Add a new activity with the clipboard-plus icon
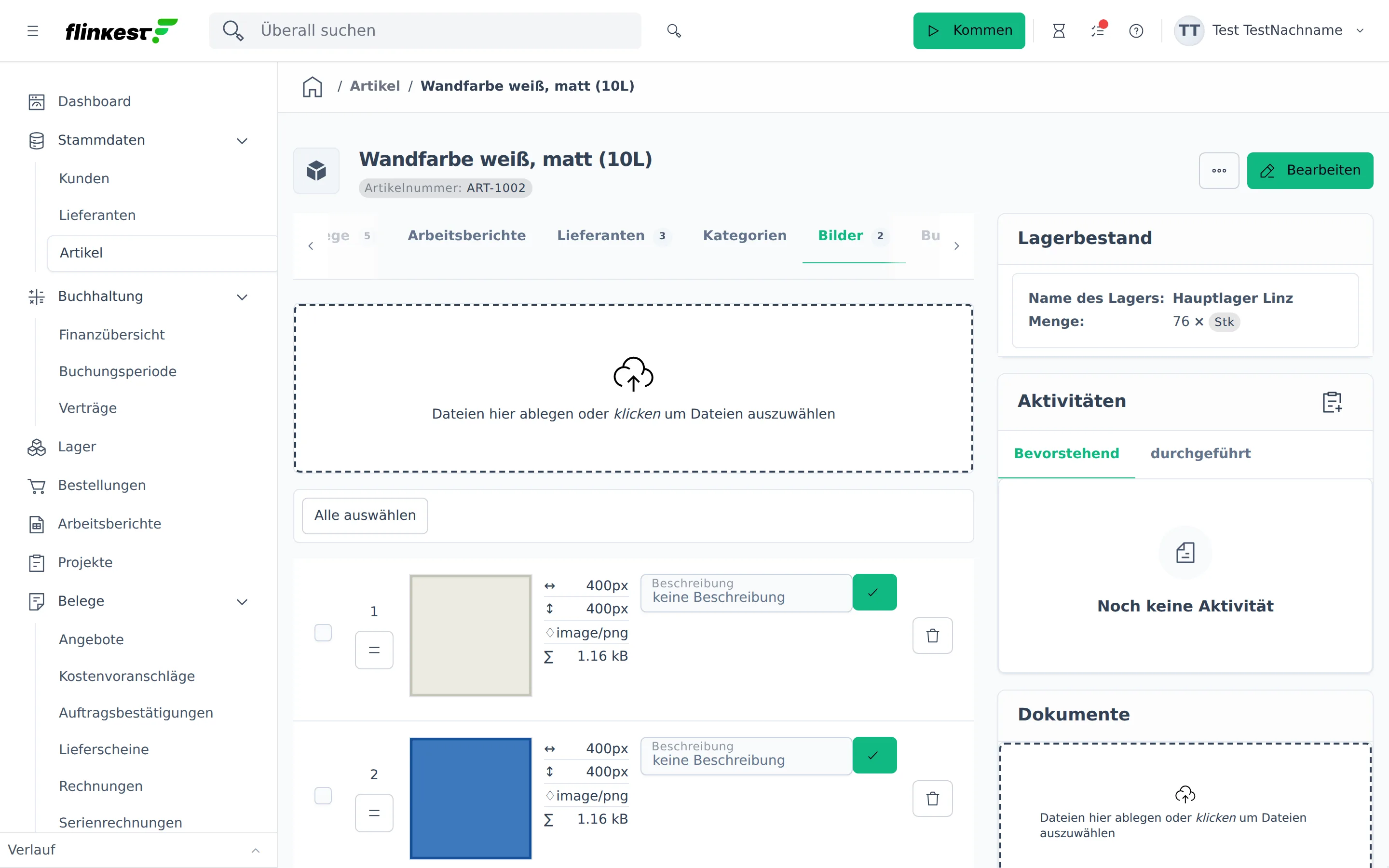Screen dimensions: 1389x868 coord(1332,402)
